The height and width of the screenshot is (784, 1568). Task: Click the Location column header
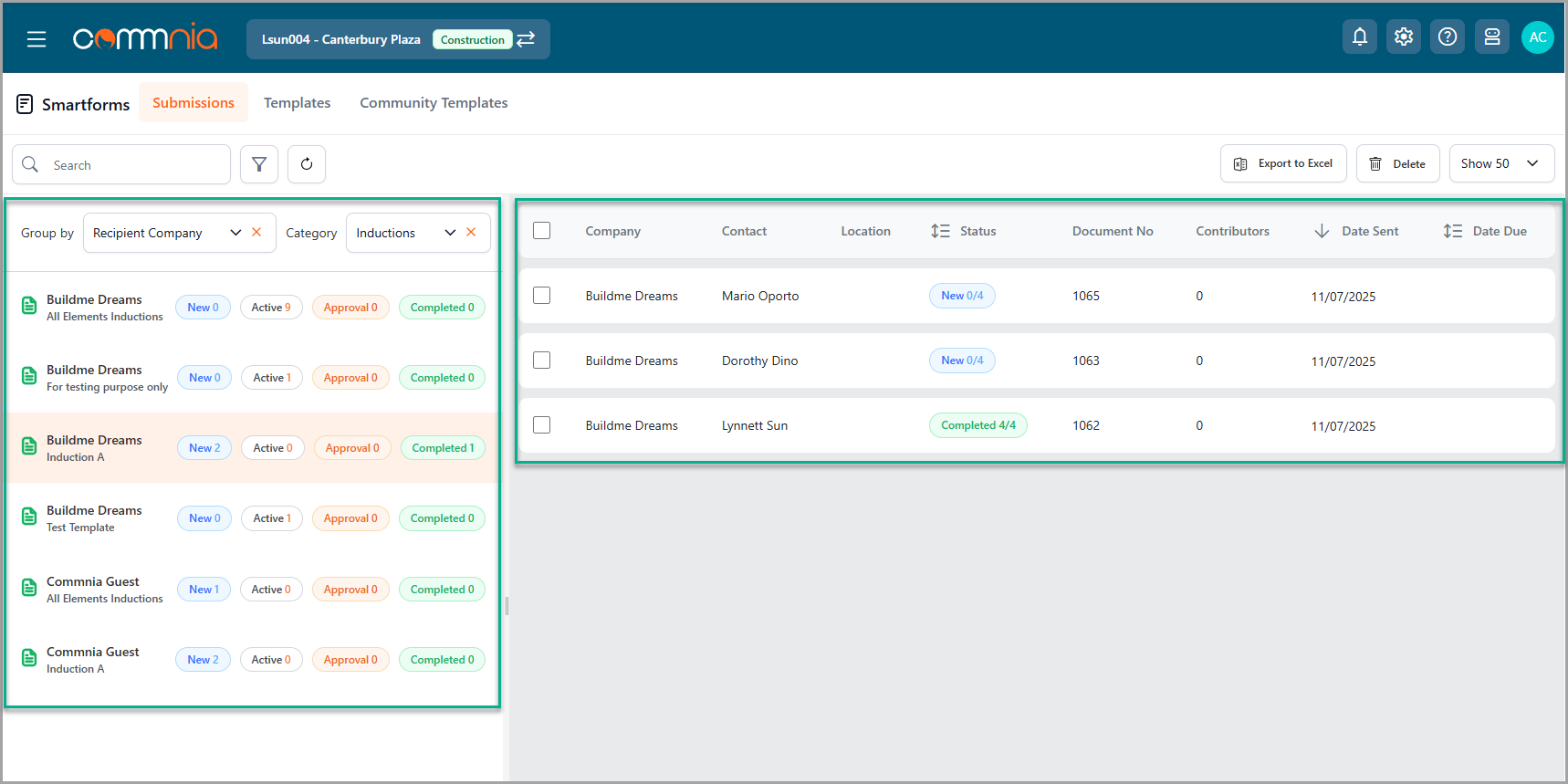pyautogui.click(x=865, y=231)
